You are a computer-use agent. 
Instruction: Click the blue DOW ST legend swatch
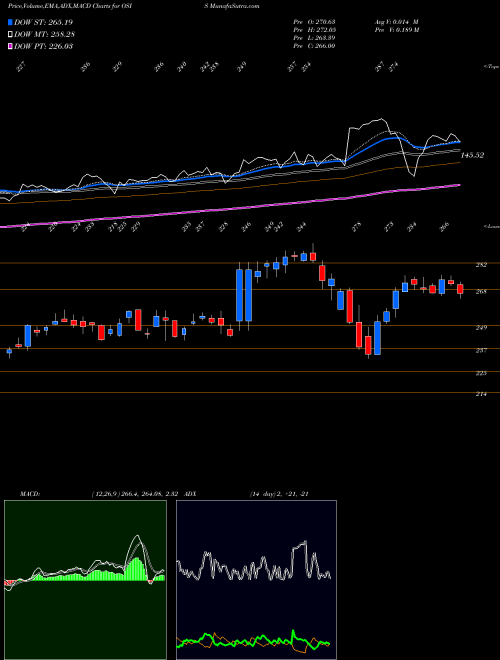pos(10,22)
